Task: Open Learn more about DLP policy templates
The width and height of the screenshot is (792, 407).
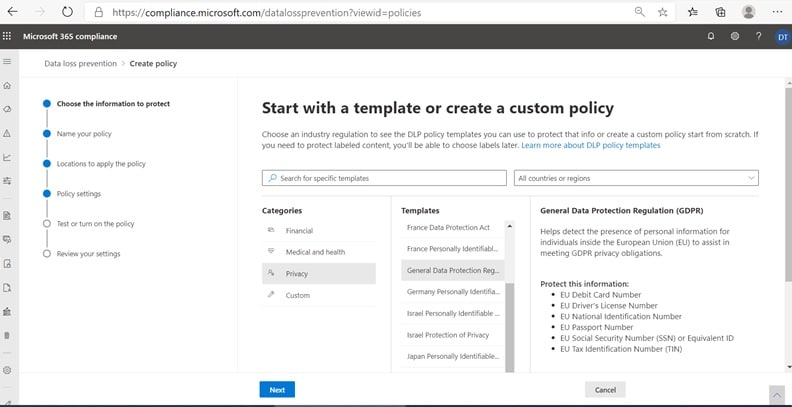Action: tap(590, 145)
